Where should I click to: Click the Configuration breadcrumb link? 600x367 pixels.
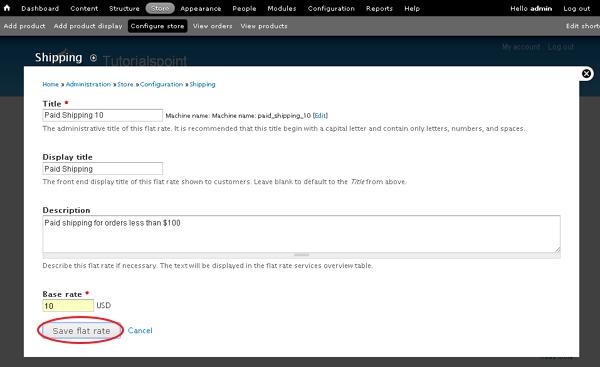click(161, 84)
